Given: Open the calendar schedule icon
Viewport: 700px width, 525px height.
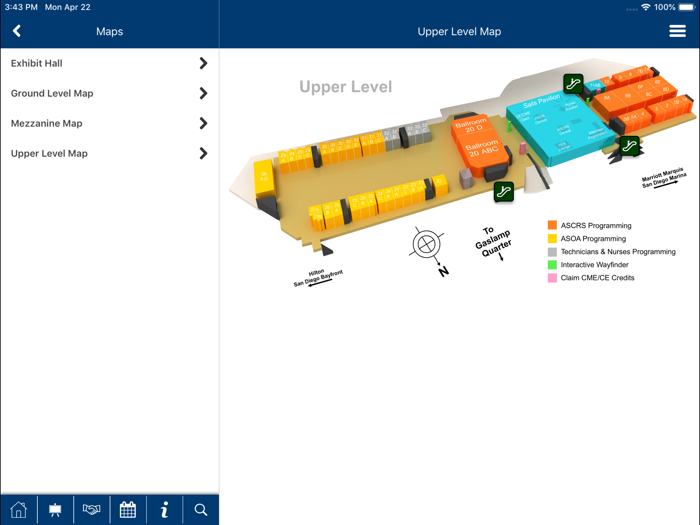Looking at the screenshot, I should point(128,510).
